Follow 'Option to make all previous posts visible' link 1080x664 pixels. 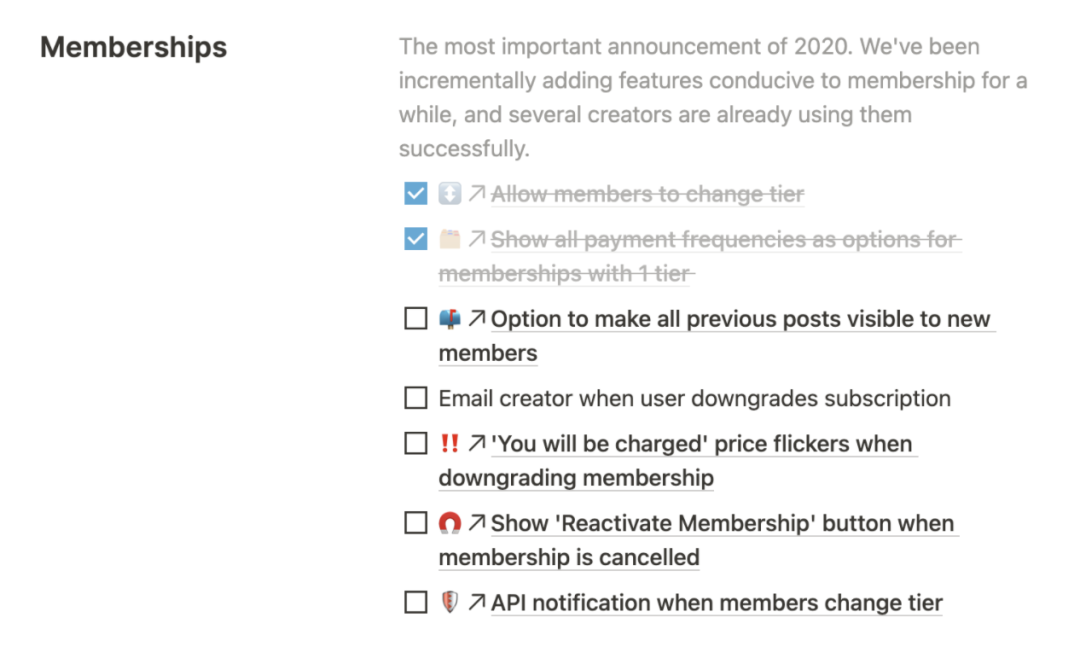(x=740, y=319)
